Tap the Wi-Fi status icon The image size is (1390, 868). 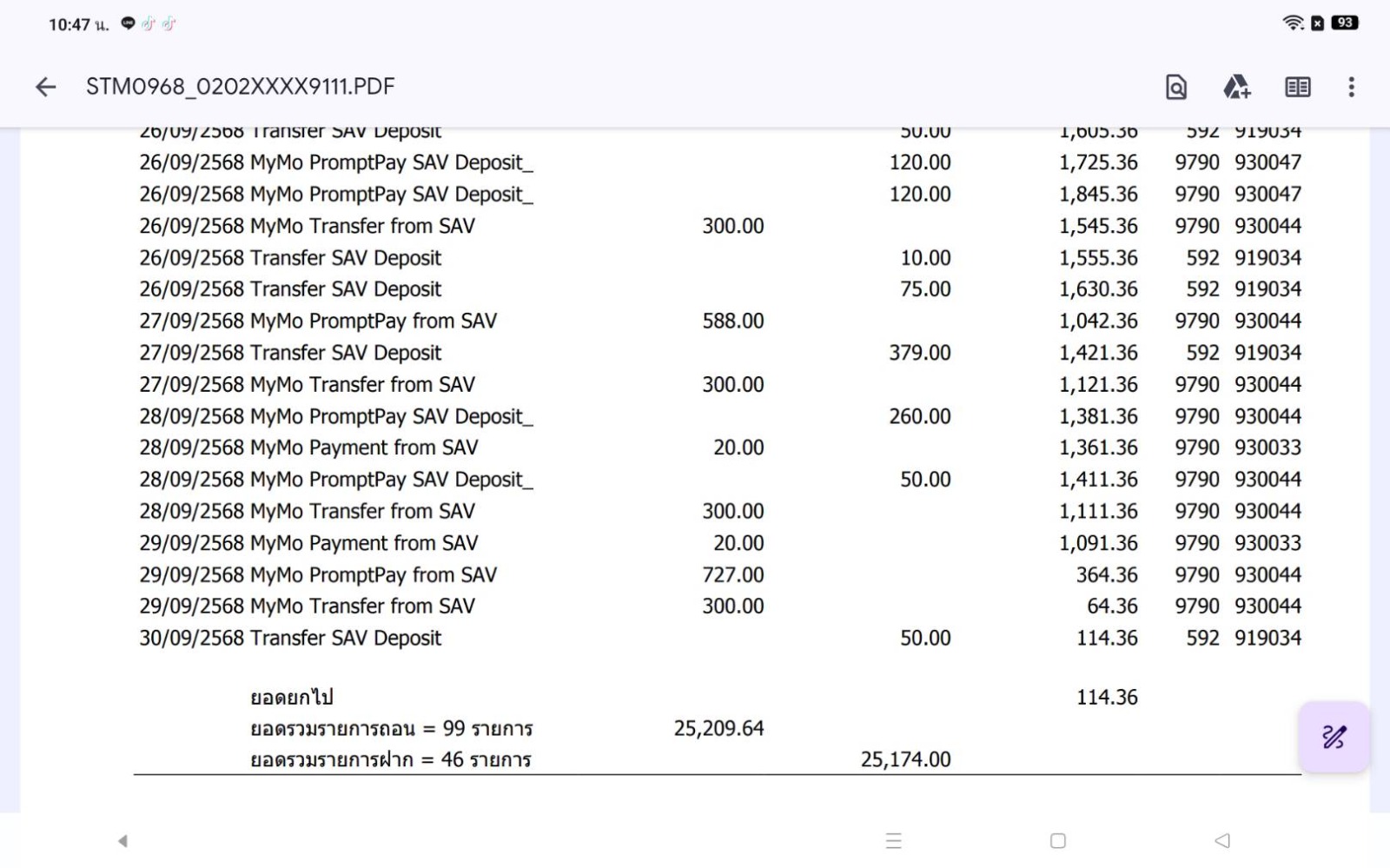pyautogui.click(x=1293, y=23)
